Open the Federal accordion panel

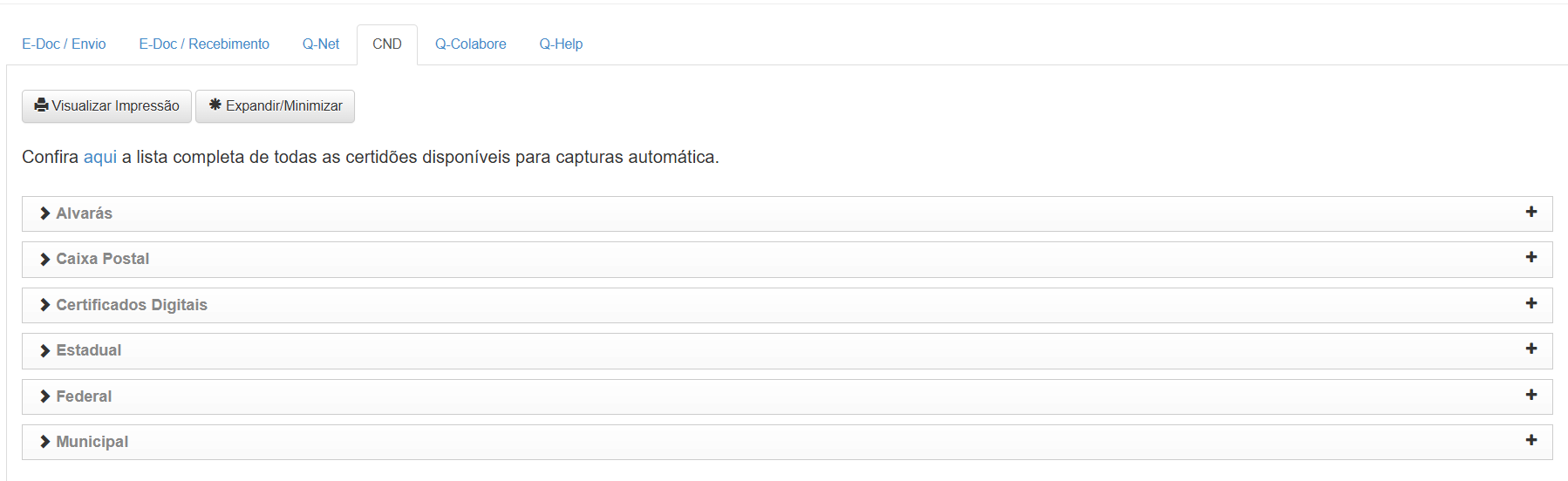[787, 396]
